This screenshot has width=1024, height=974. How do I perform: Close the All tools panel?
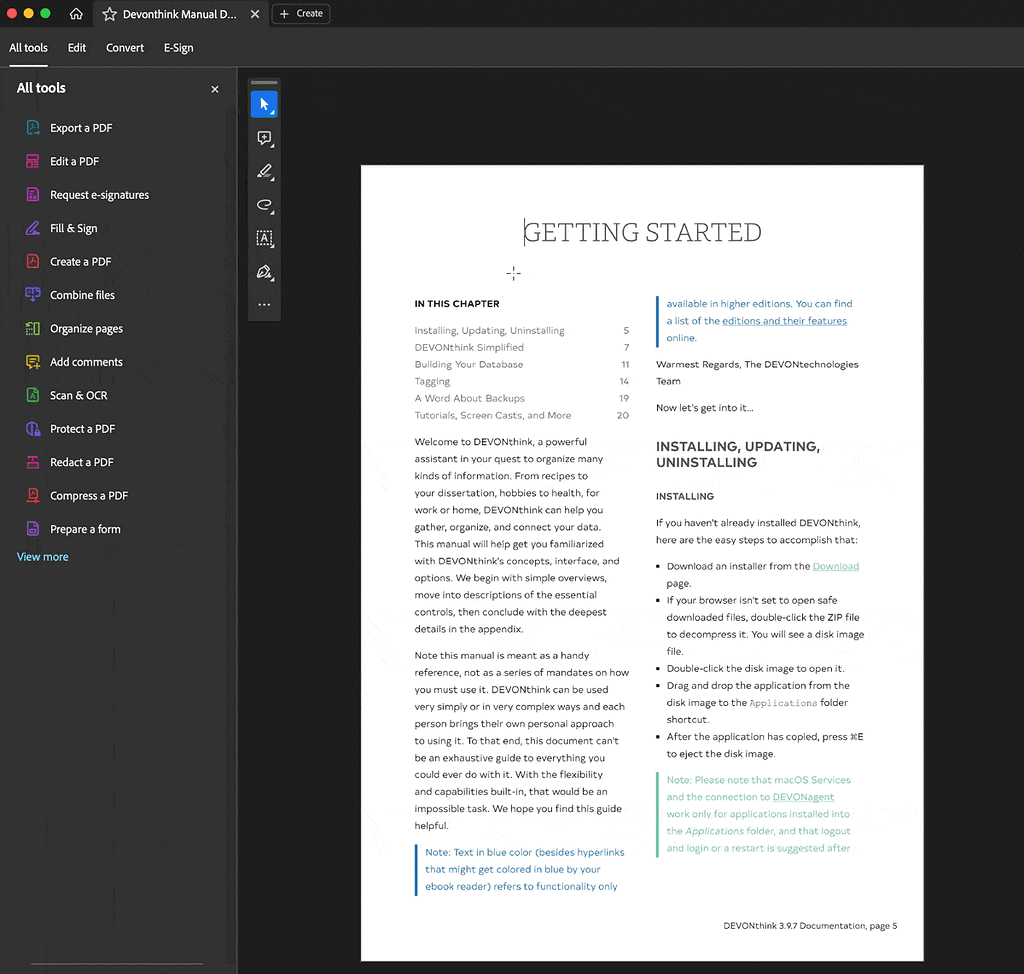214,89
